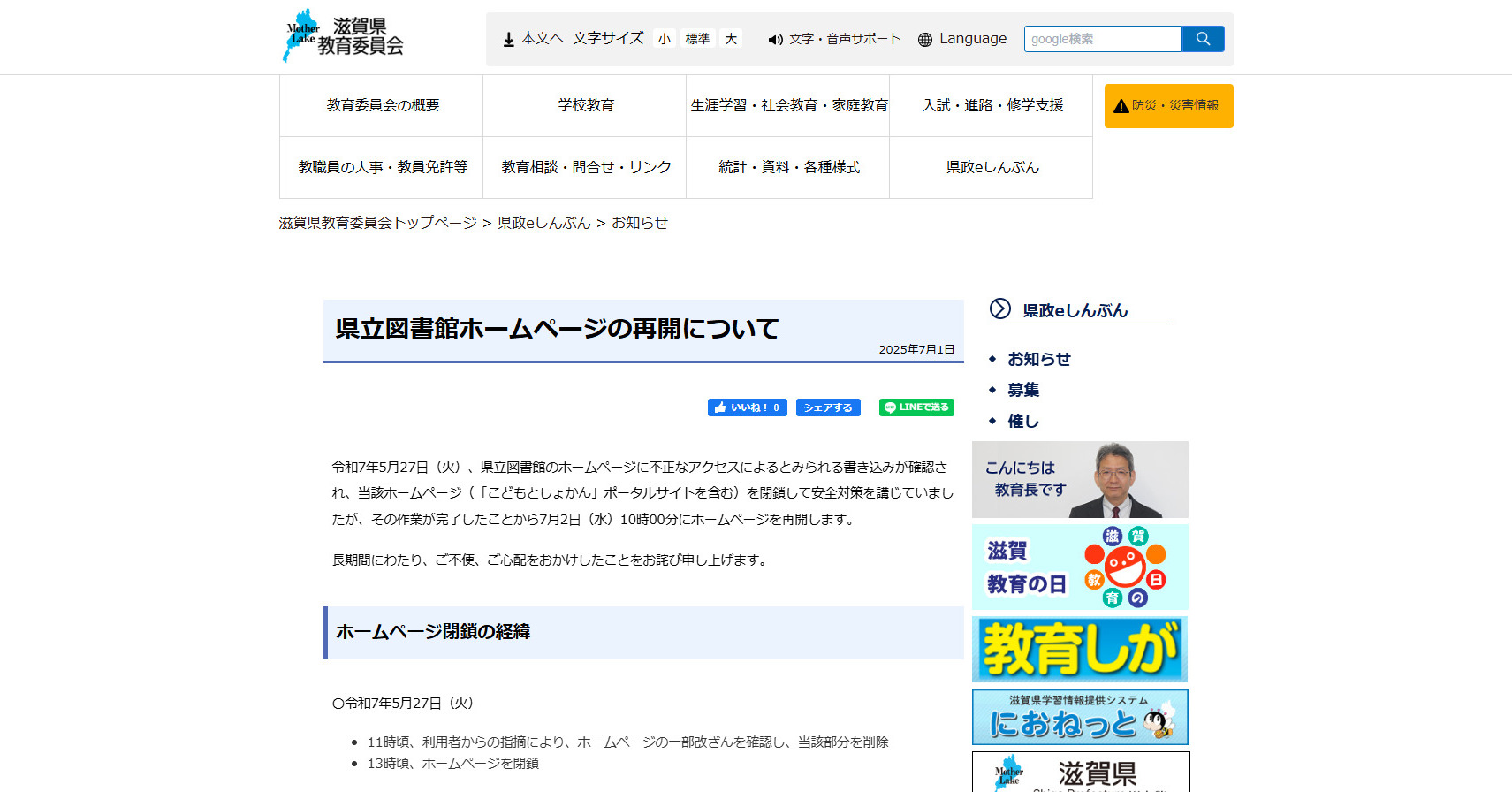Open the 防災・災害情報 warning button

[x=1168, y=106]
